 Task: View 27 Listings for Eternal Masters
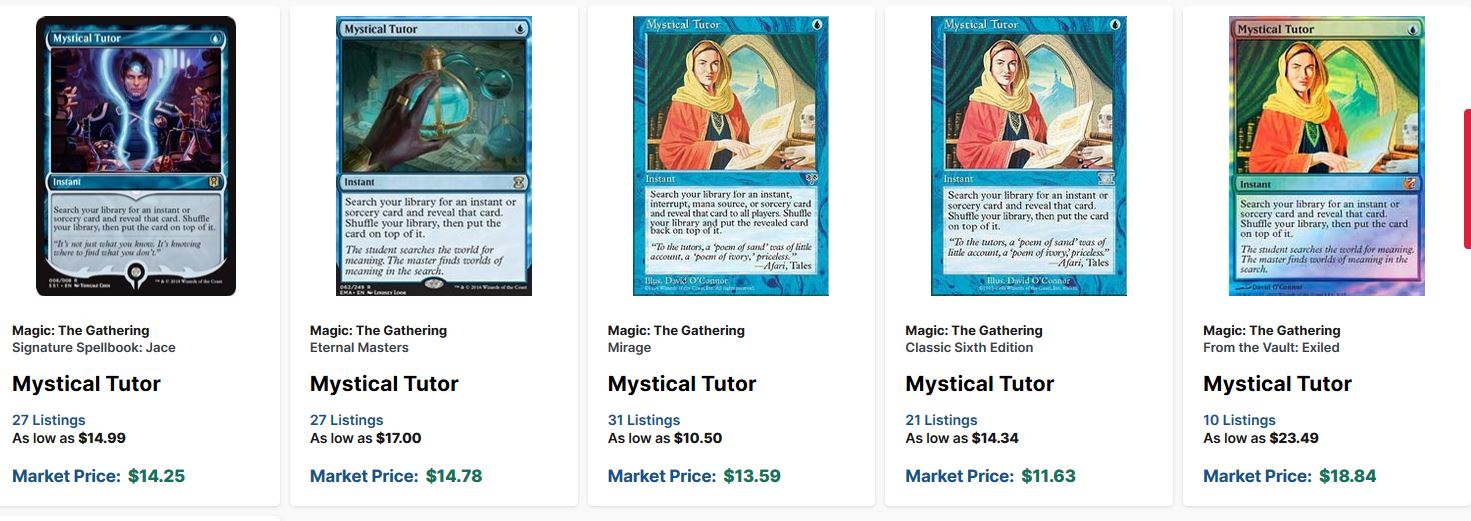point(347,420)
